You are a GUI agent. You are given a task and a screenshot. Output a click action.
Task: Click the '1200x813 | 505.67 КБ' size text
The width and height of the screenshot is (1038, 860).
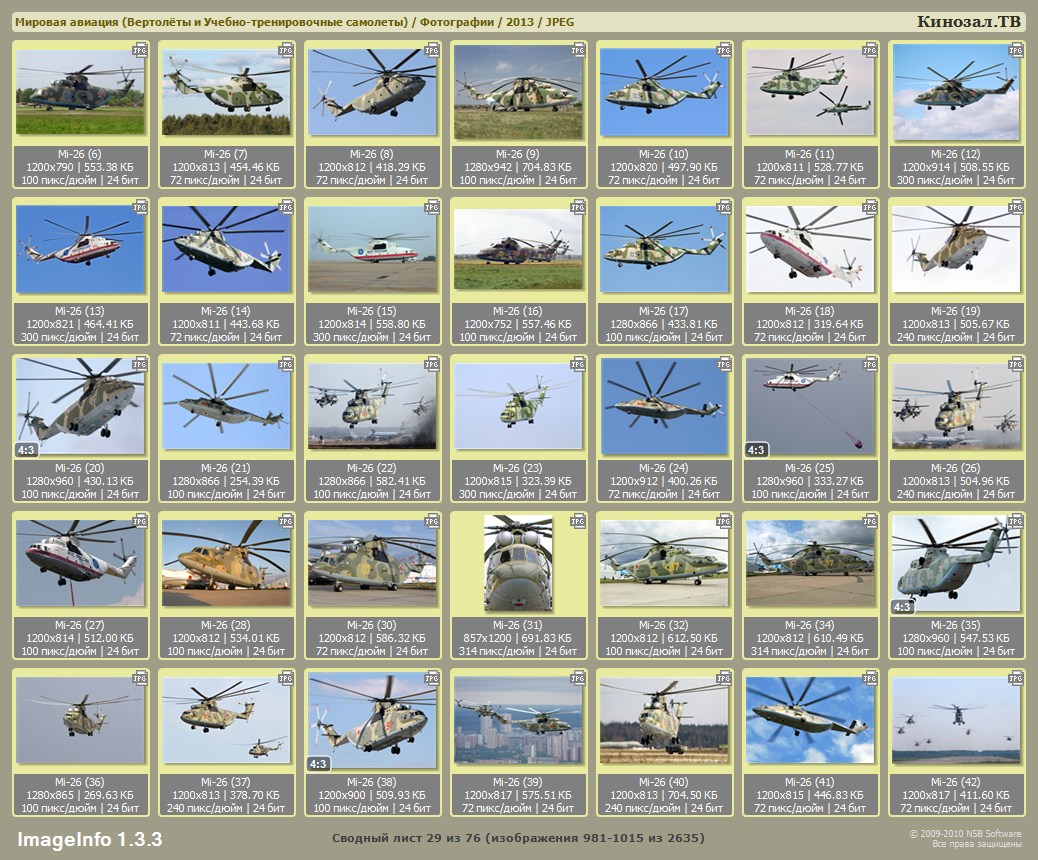(x=955, y=324)
